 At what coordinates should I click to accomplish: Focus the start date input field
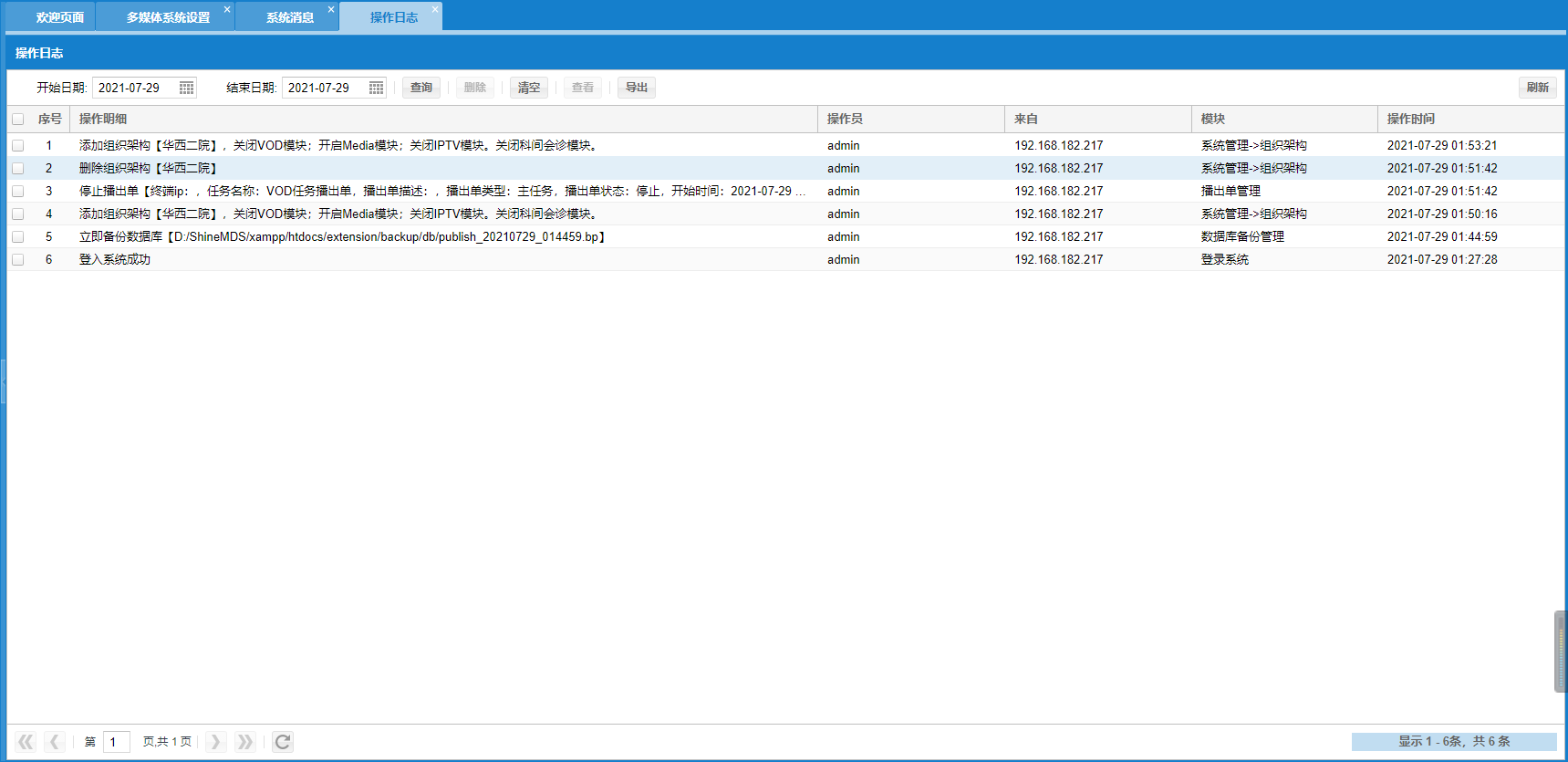[x=135, y=88]
